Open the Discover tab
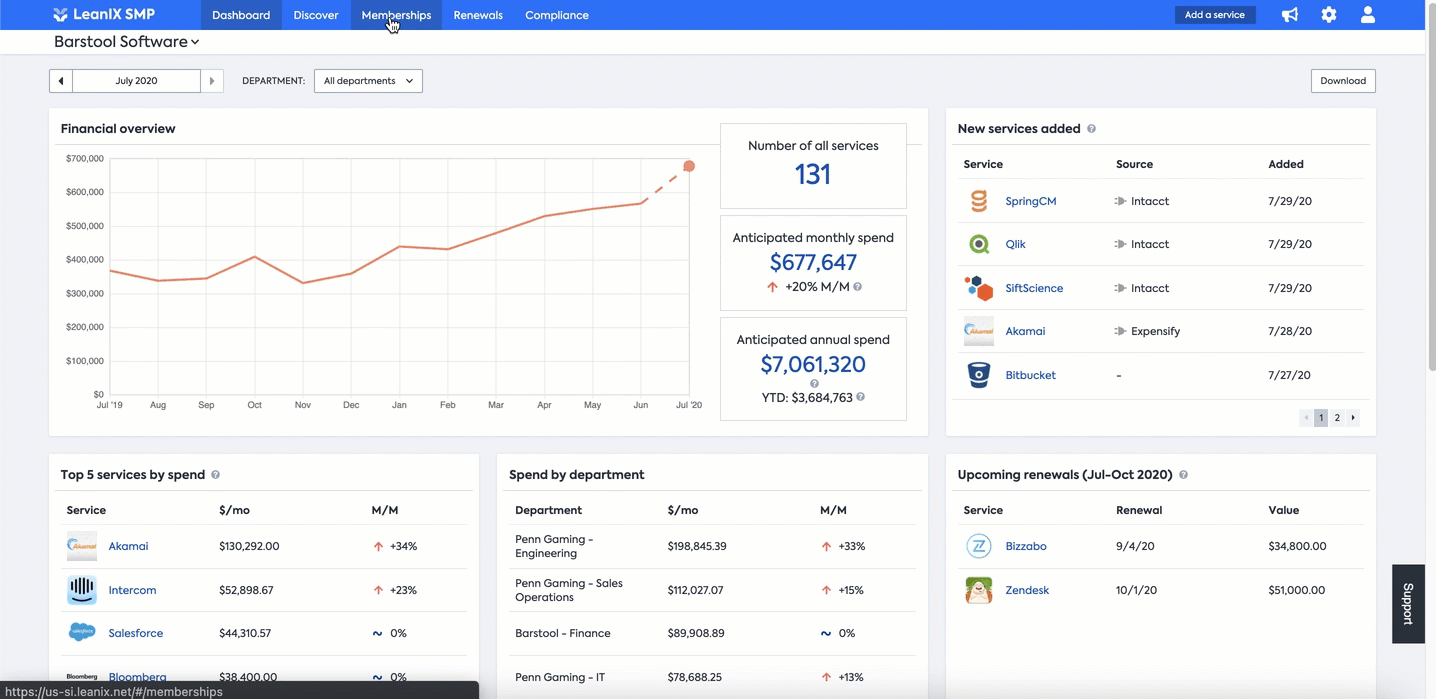 316,15
